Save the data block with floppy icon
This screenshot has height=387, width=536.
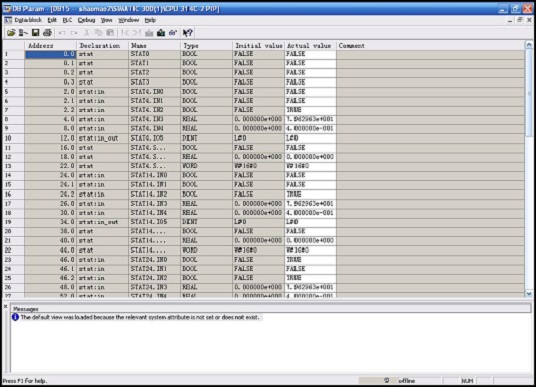(x=35, y=33)
